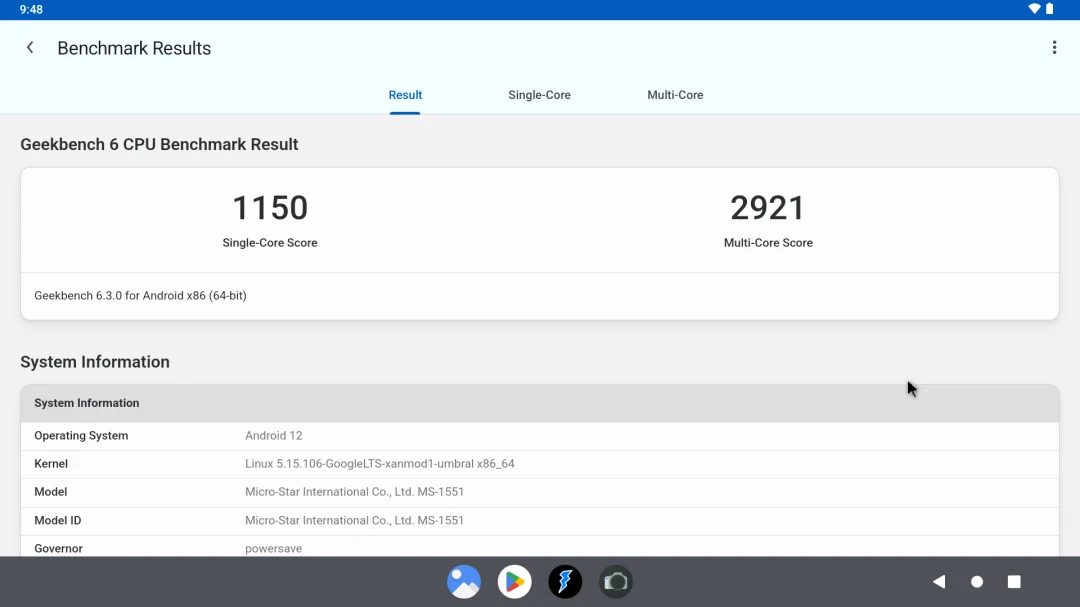Open the Camera app in taskbar
Viewport: 1080px width, 607px height.
616,582
